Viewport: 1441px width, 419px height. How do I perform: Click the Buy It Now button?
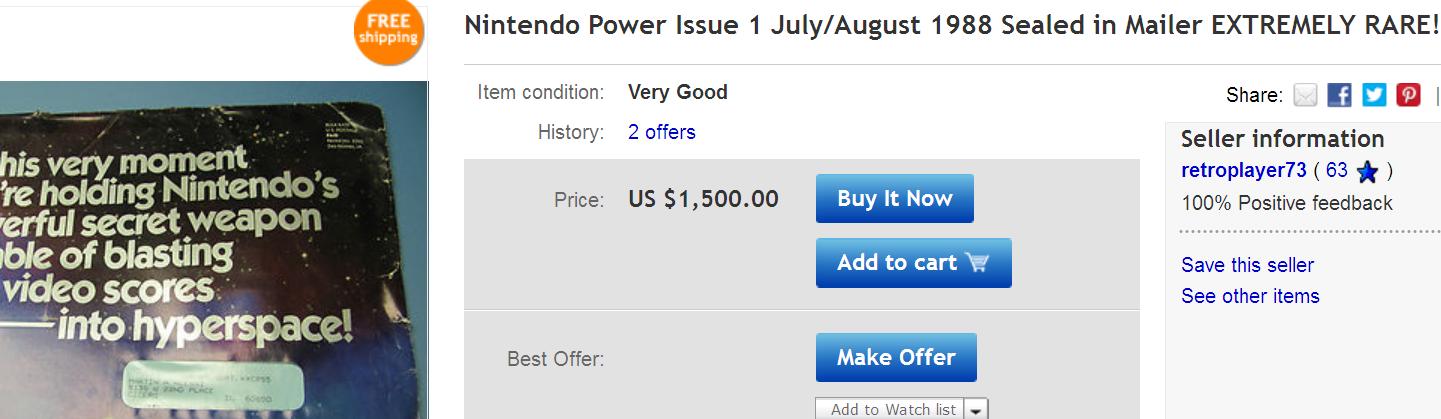tap(895, 198)
